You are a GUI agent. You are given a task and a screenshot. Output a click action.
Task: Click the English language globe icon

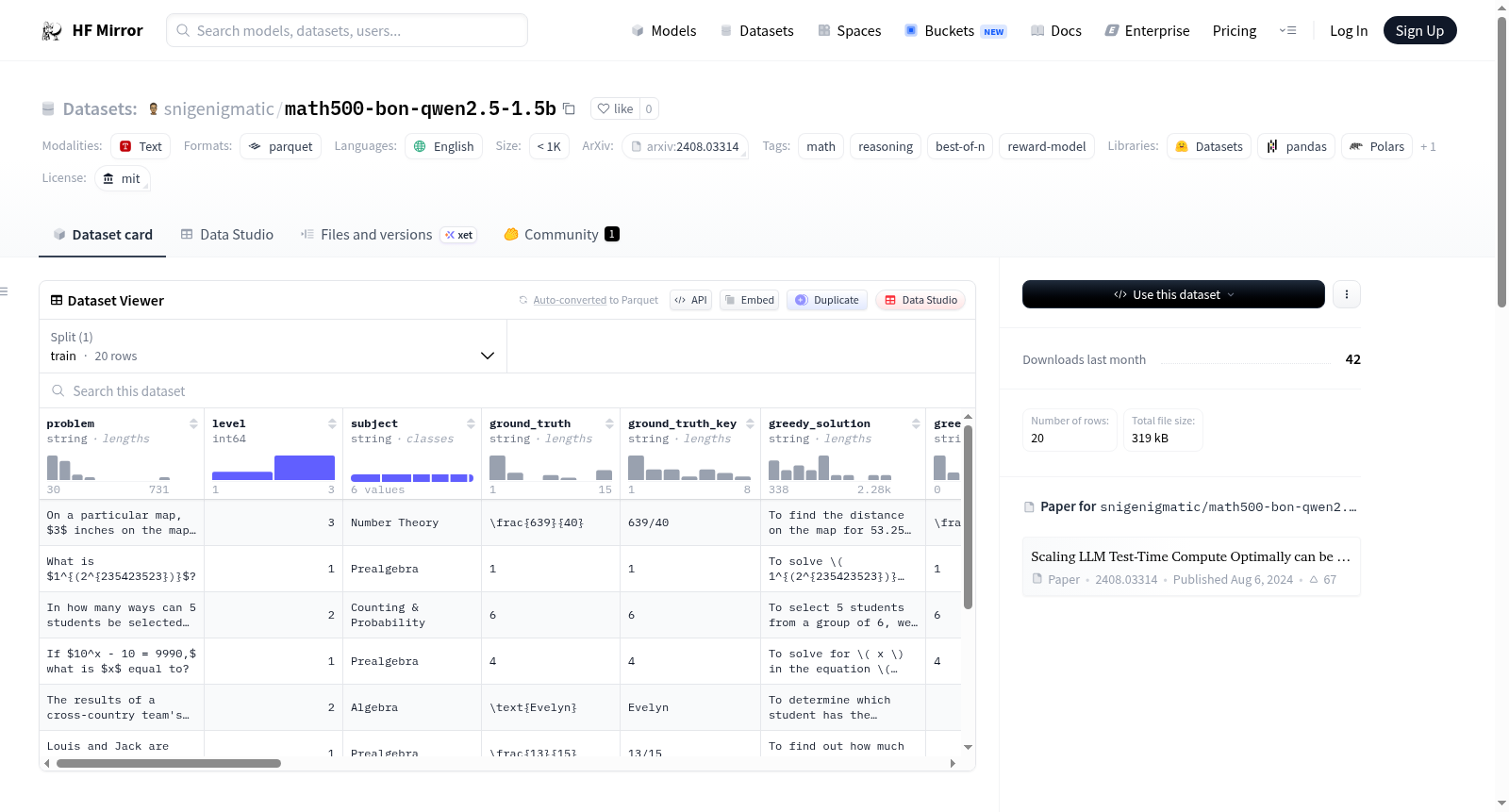[x=420, y=146]
